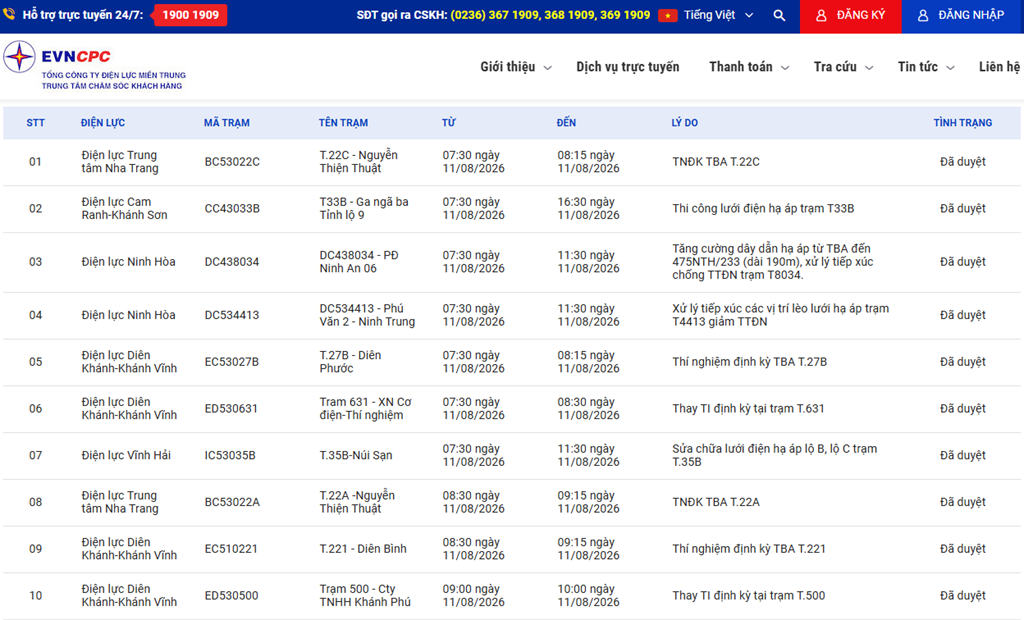The image size is (1024, 620).
Task: Click user icon in Đăng nhập button
Action: (923, 16)
